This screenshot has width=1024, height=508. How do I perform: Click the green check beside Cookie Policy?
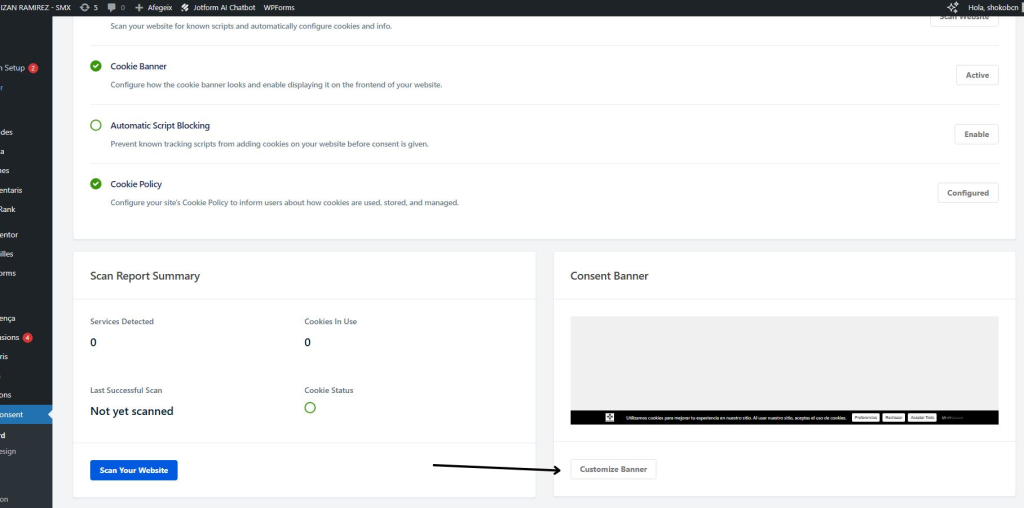[96, 184]
